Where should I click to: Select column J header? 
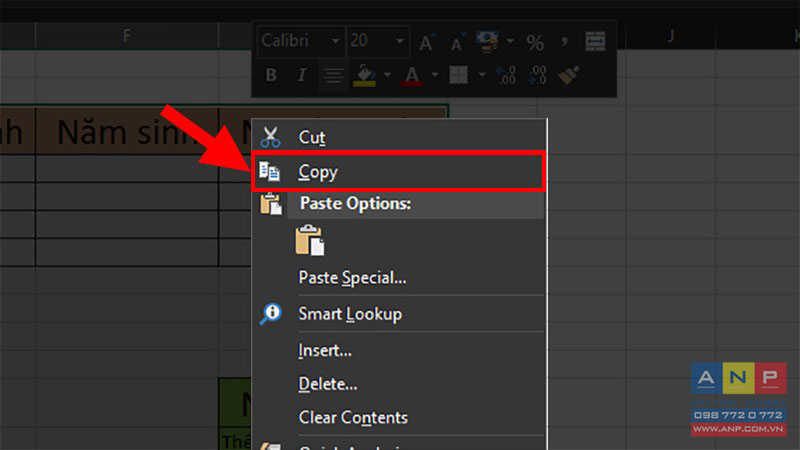(670, 36)
